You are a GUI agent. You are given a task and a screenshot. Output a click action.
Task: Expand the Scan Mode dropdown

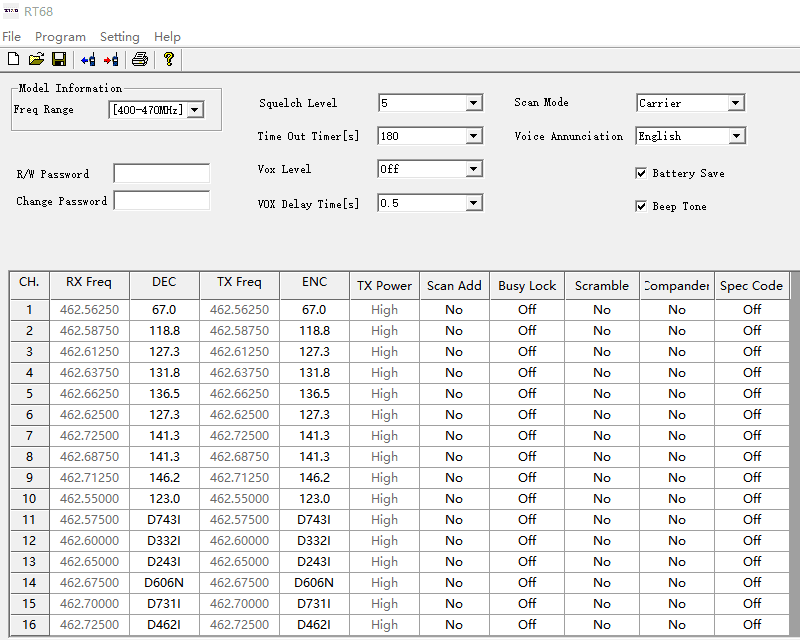(735, 103)
